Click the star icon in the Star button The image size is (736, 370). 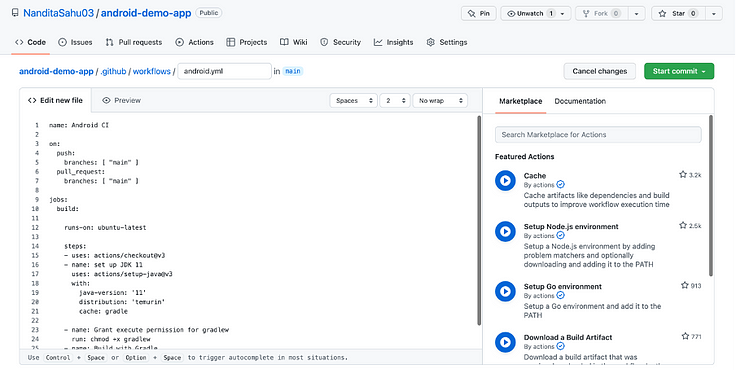pos(662,14)
